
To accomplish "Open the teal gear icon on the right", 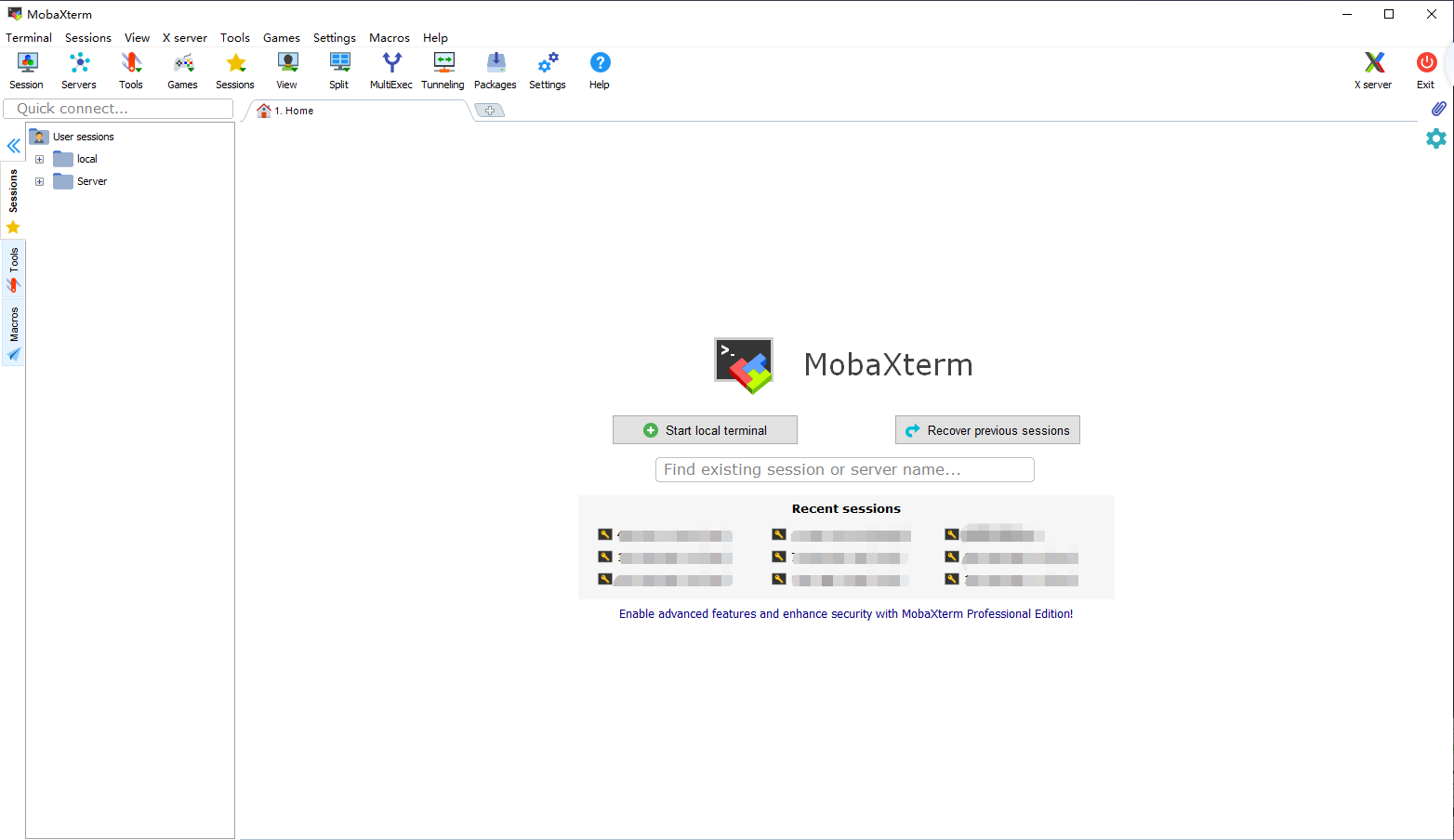I will pos(1436,138).
